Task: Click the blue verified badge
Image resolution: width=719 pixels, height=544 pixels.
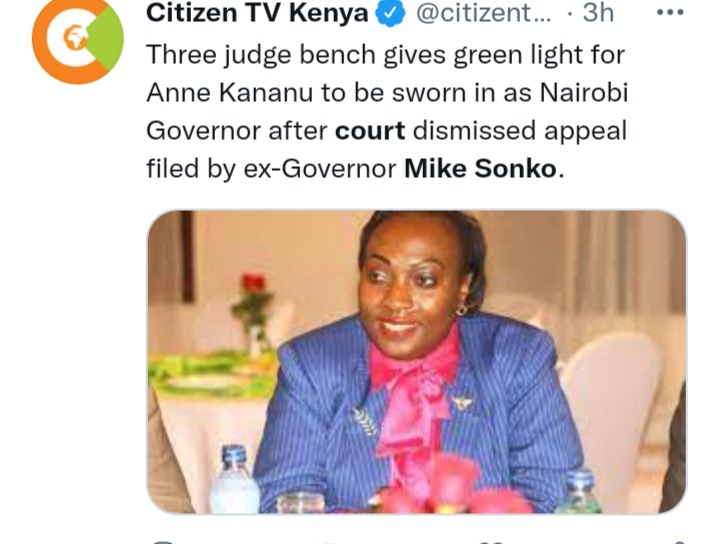Action: (391, 14)
